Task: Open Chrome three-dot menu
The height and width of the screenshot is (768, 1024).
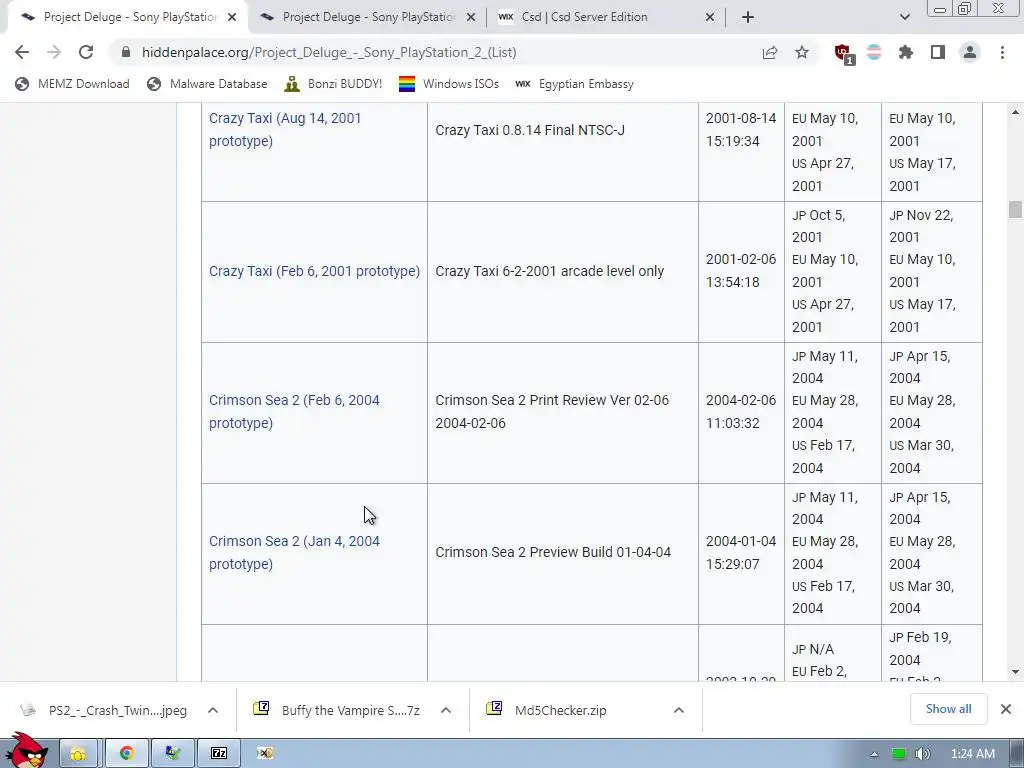Action: click(1002, 52)
